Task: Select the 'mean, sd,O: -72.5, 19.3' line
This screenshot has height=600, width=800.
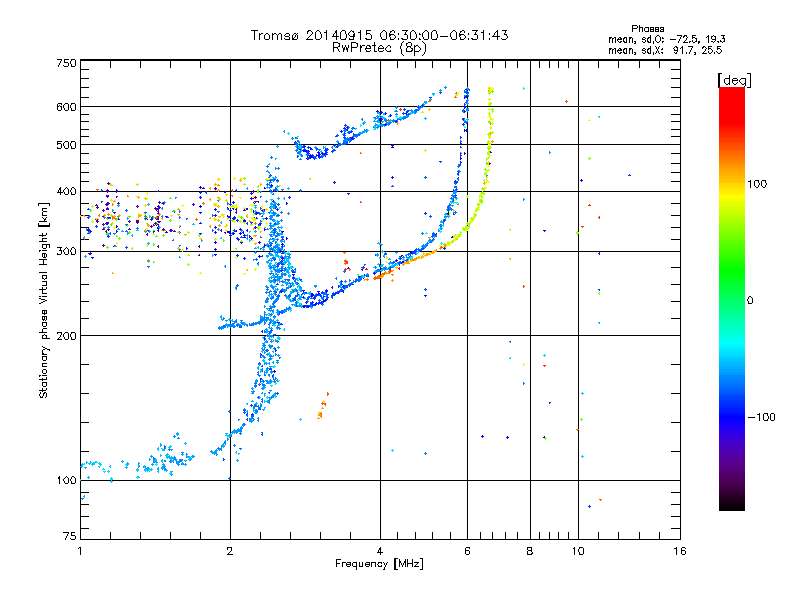Action: tap(667, 39)
